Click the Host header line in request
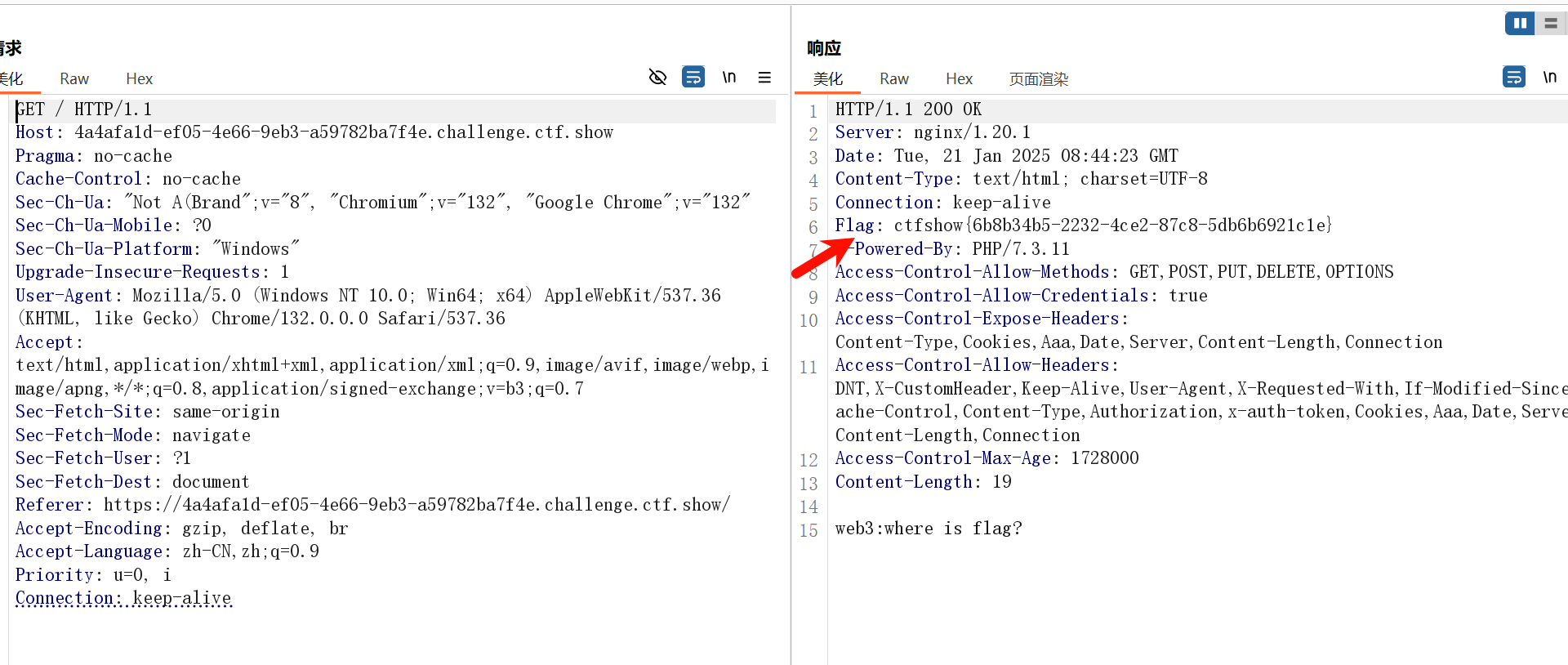 click(x=314, y=132)
